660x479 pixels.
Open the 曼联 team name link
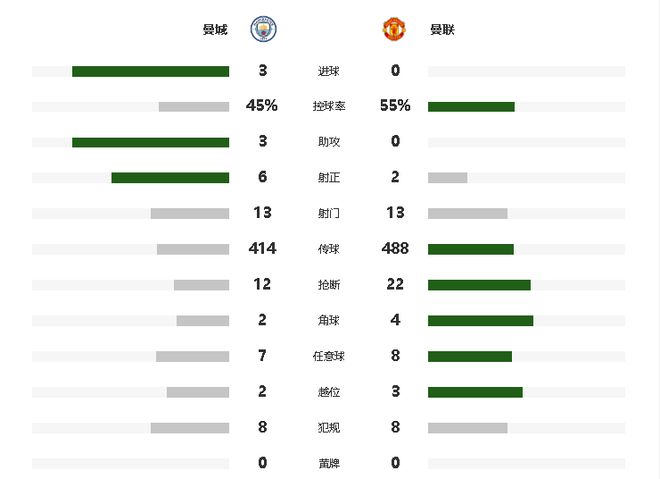pyautogui.click(x=442, y=29)
